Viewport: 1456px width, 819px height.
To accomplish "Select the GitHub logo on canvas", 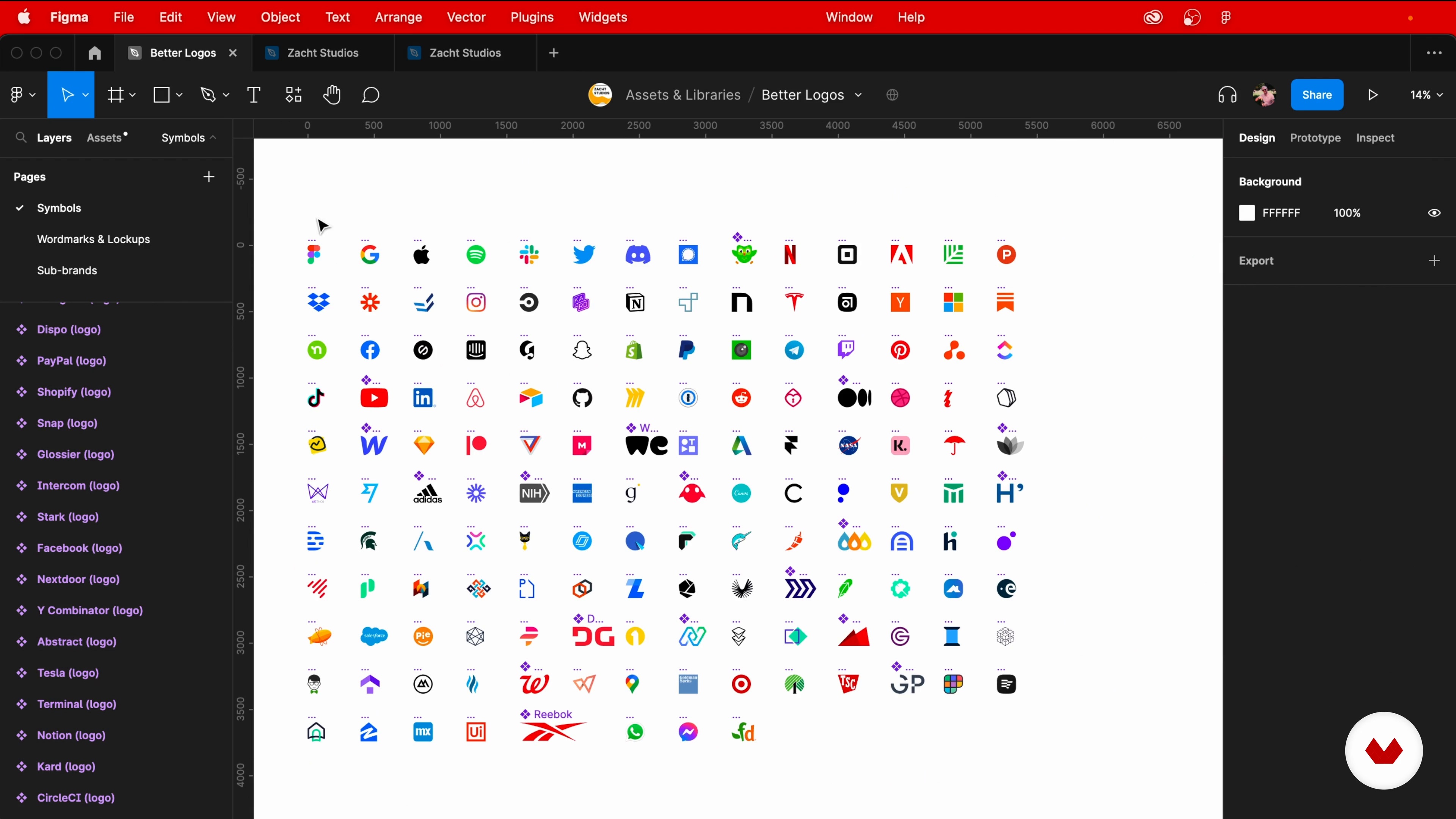I will pyautogui.click(x=582, y=398).
